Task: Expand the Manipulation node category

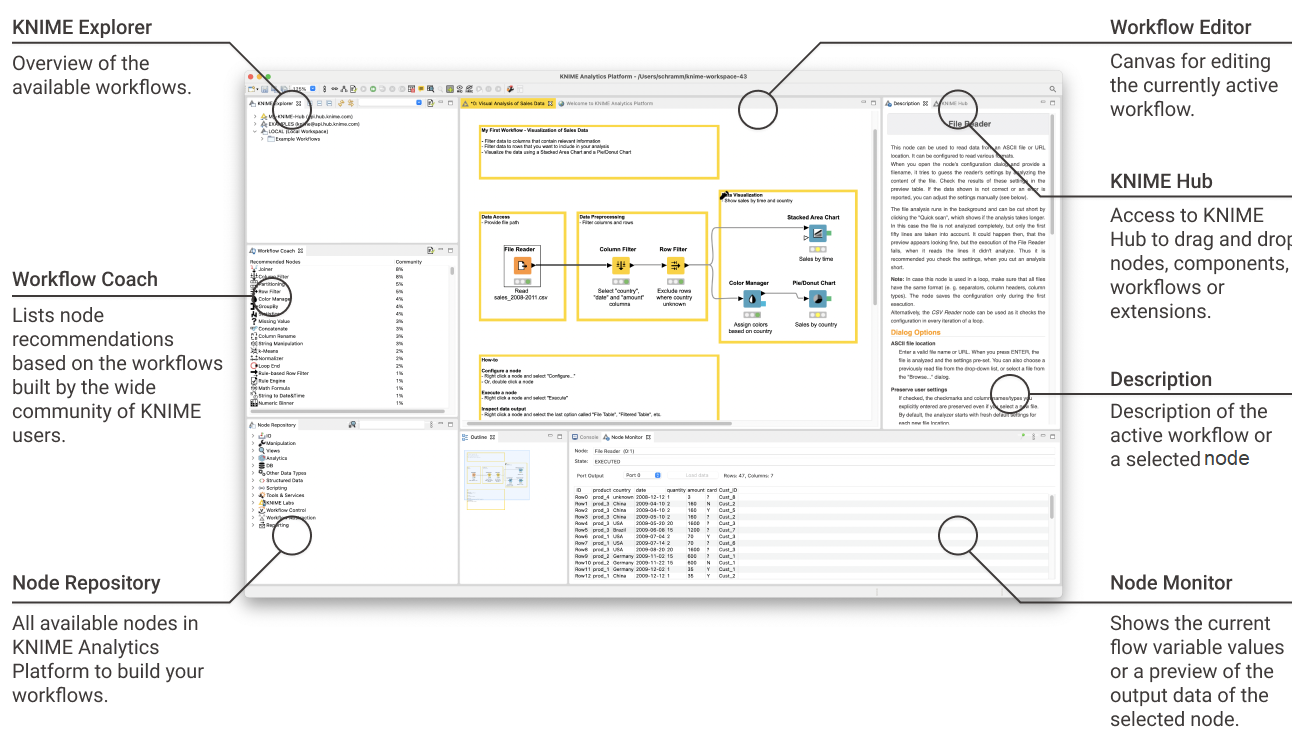Action: [x=253, y=443]
